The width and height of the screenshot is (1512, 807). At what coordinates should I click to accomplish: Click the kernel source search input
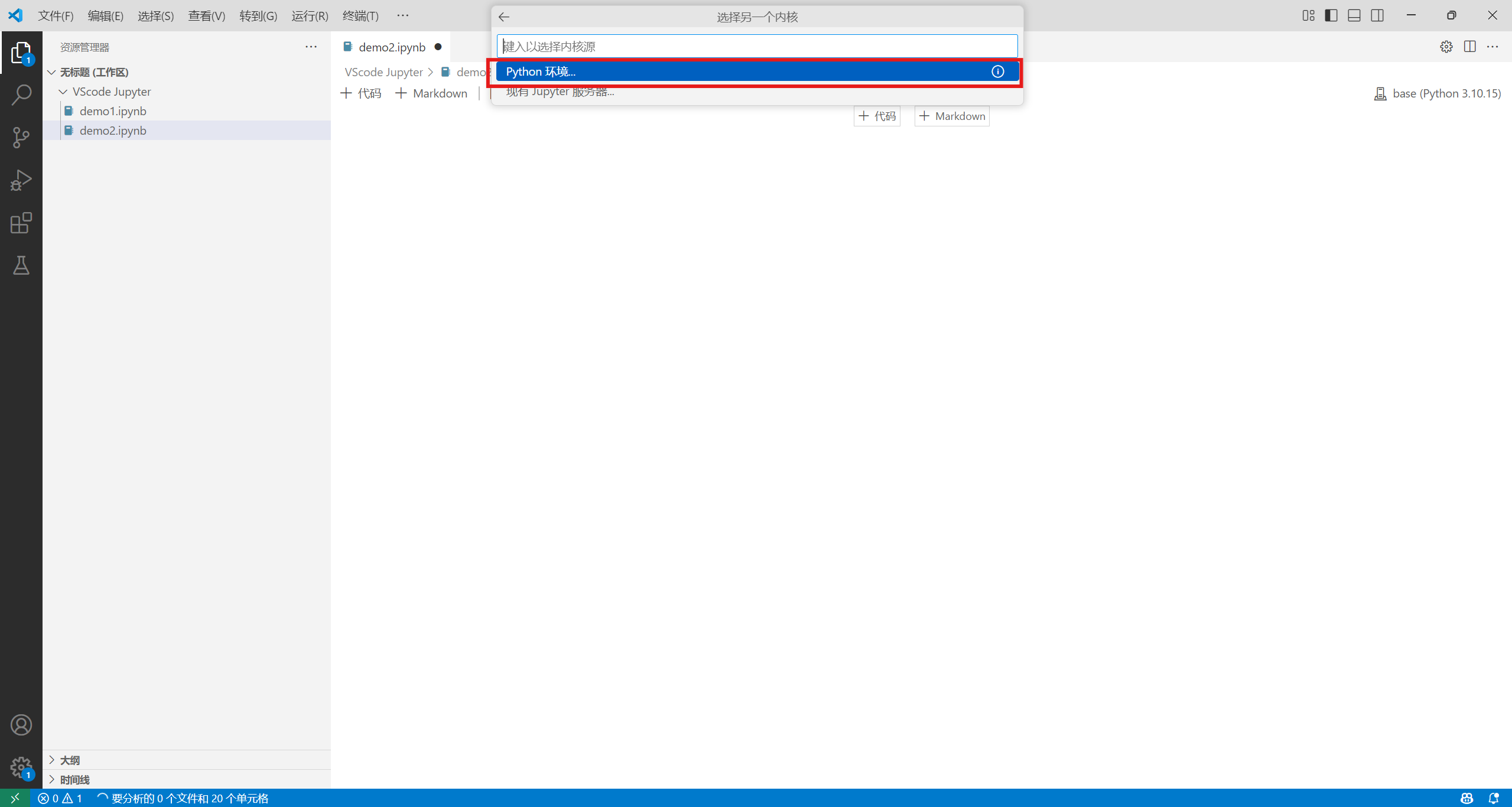tap(756, 46)
